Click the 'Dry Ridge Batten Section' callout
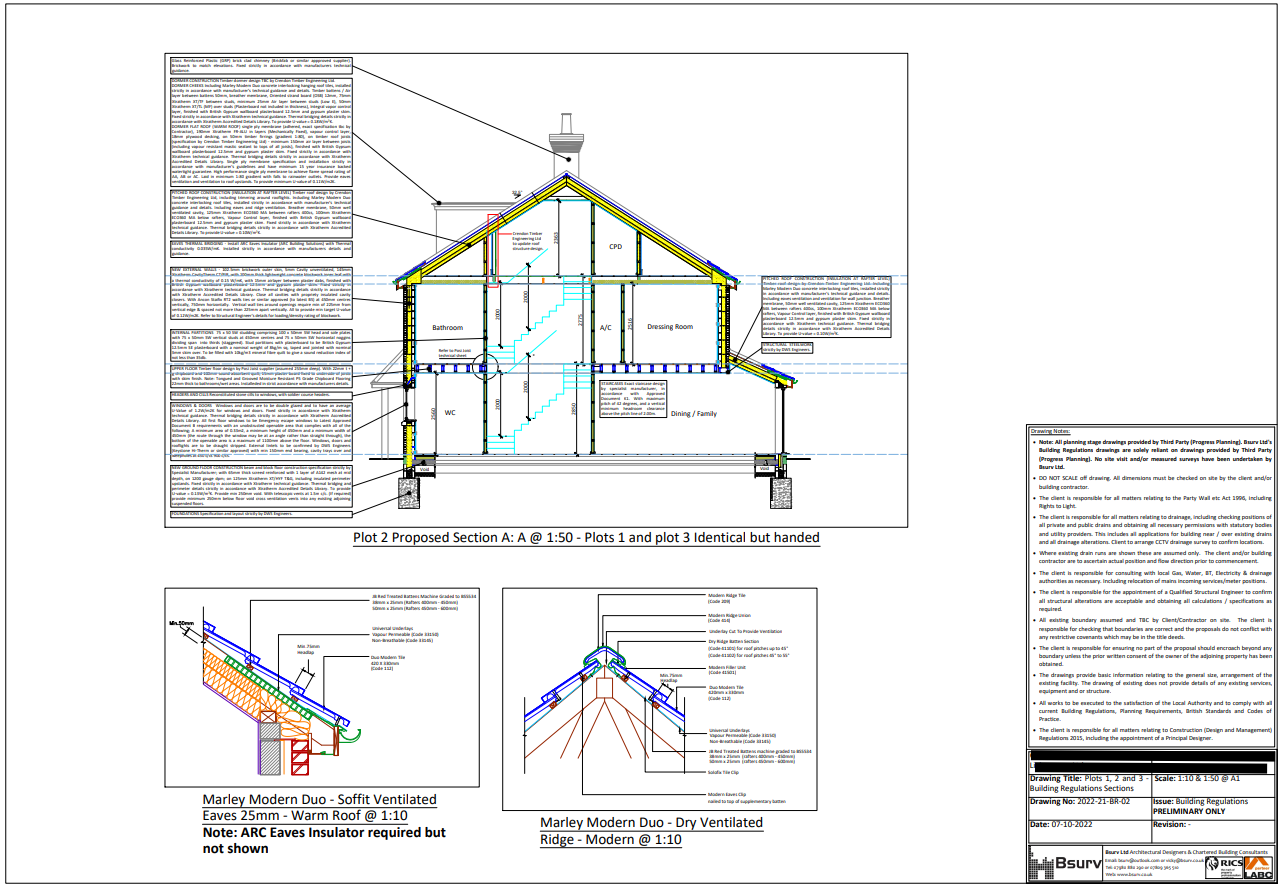Screen dimensions: 1280x886 click(748, 647)
